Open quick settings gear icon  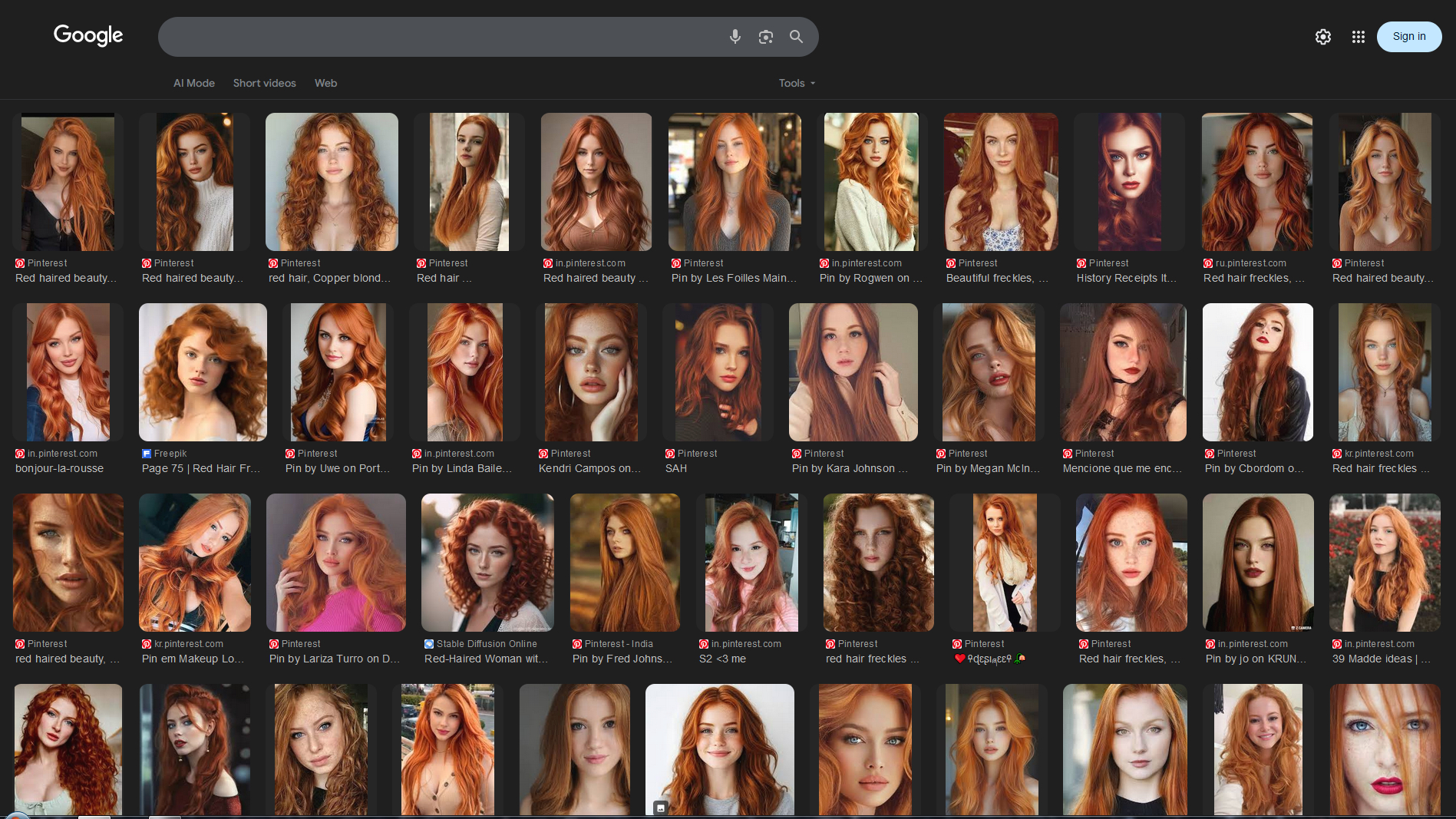[x=1322, y=37]
